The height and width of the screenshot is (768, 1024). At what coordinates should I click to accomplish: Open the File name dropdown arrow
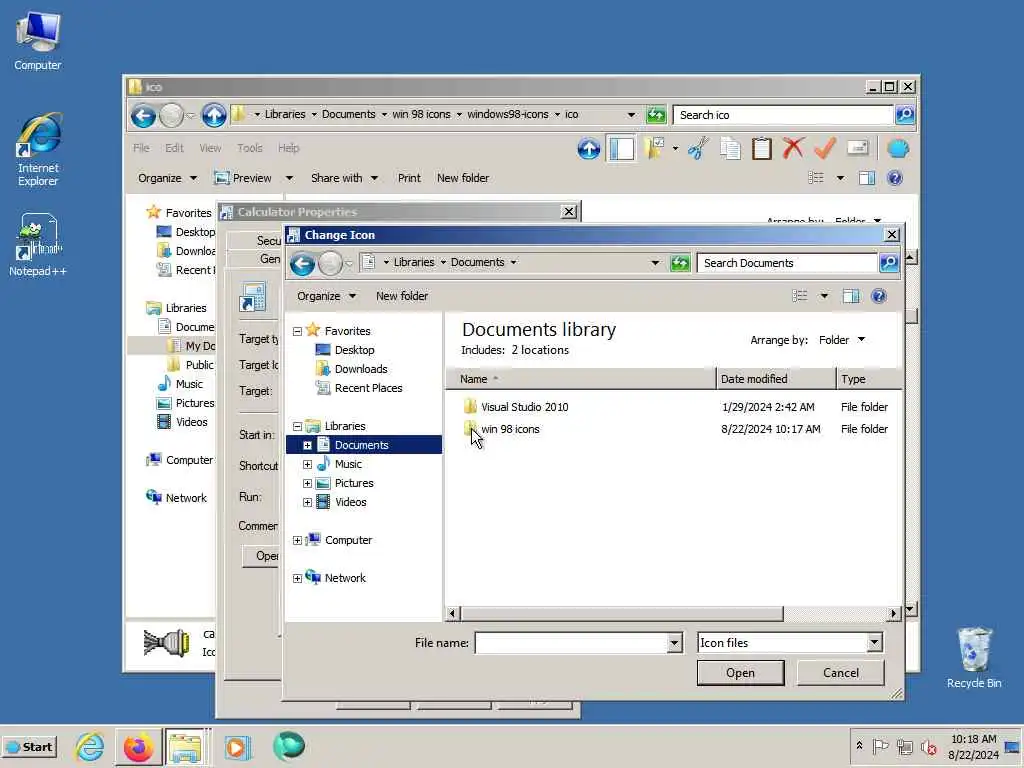(674, 643)
